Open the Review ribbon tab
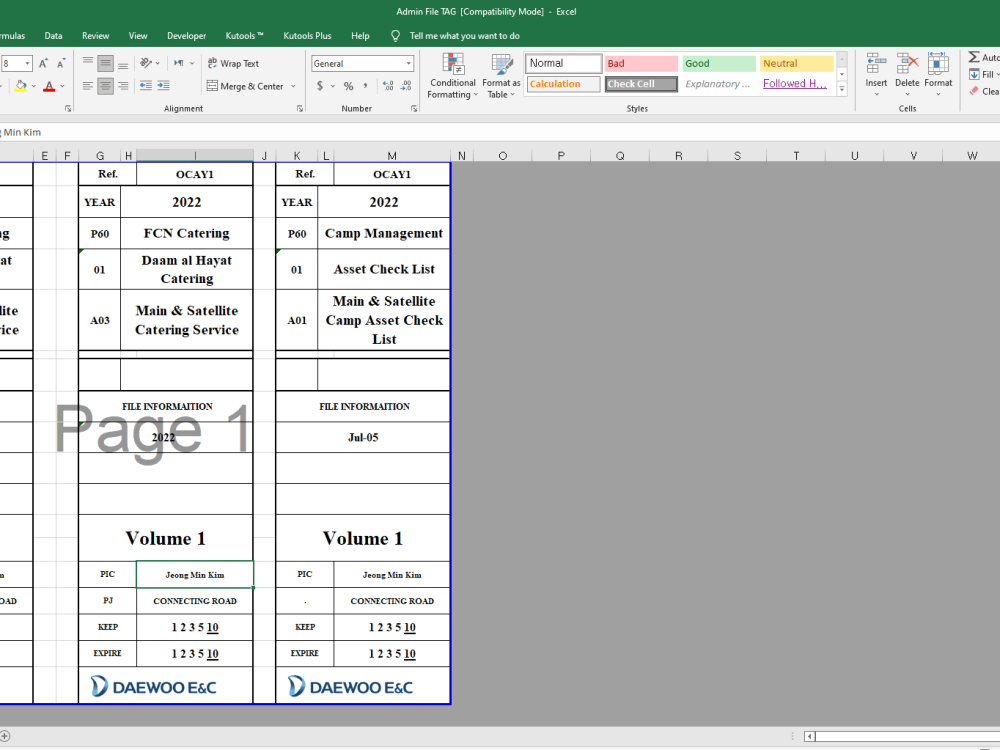Screen dimensions: 1000x750 point(95,35)
